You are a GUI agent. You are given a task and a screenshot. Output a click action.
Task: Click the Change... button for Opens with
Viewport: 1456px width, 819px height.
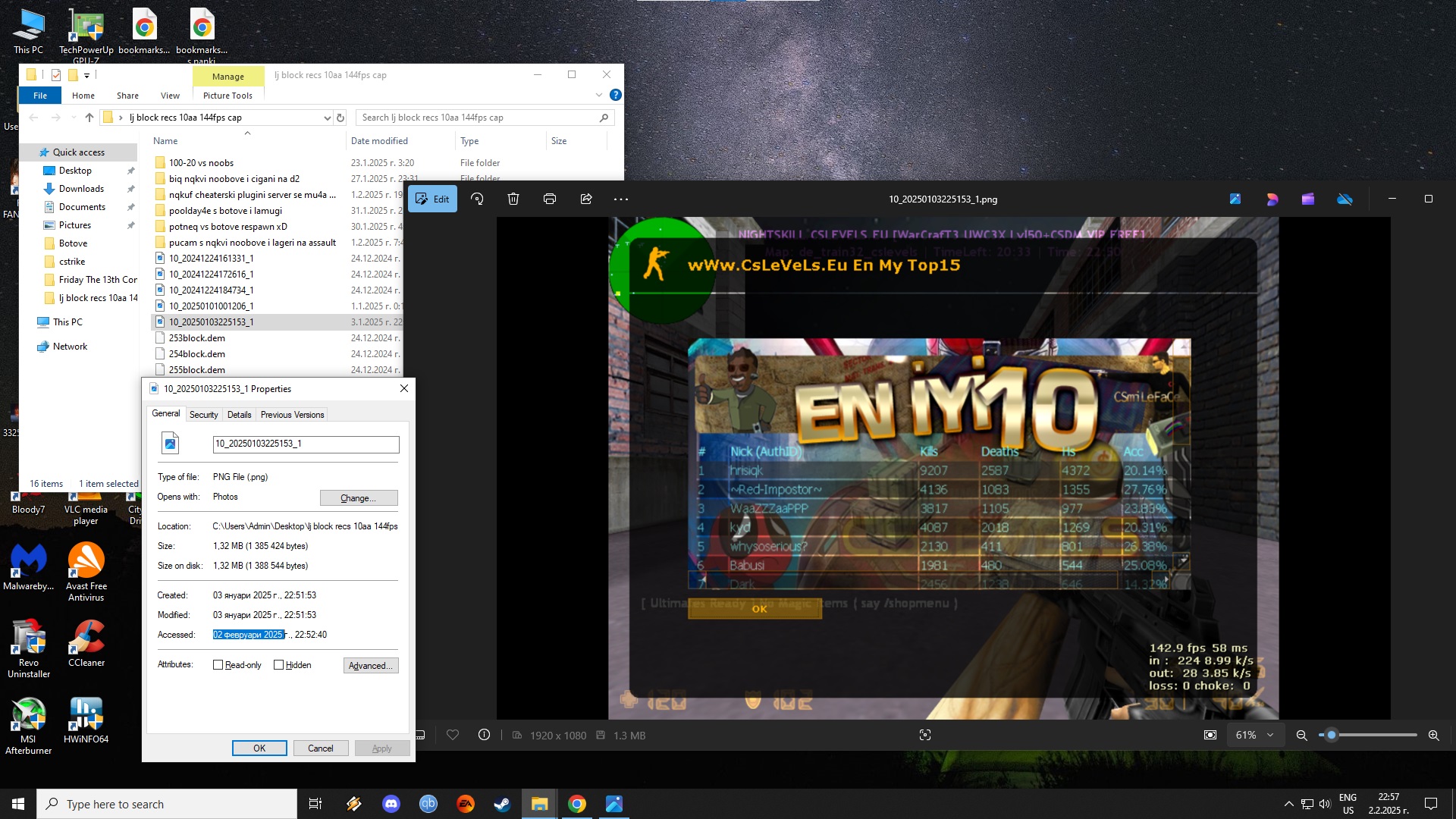click(x=359, y=497)
